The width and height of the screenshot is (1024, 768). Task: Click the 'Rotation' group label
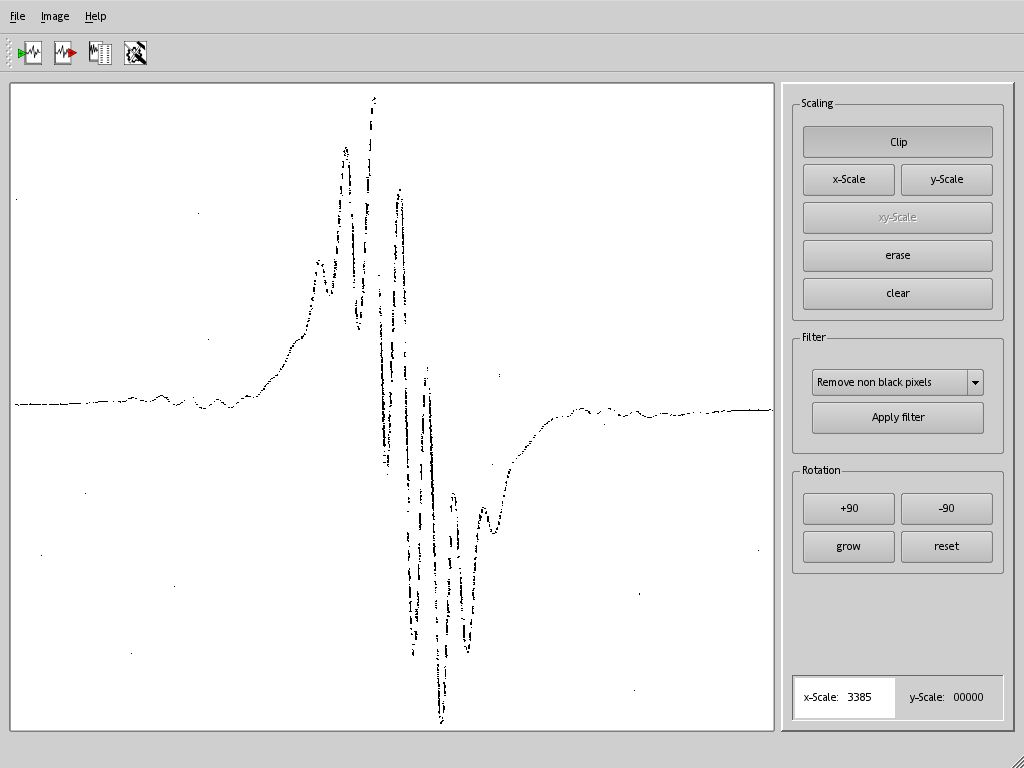[x=821, y=470]
